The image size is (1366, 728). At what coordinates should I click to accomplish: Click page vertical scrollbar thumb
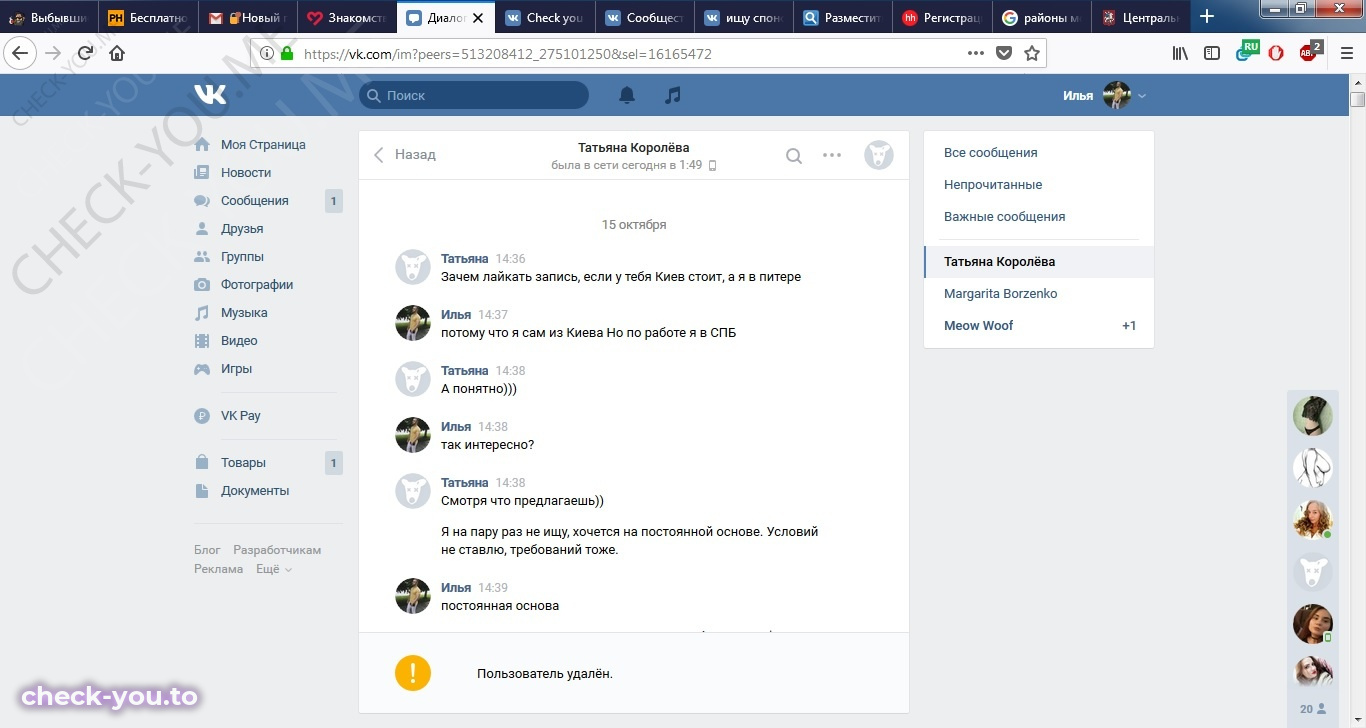(x=1357, y=99)
